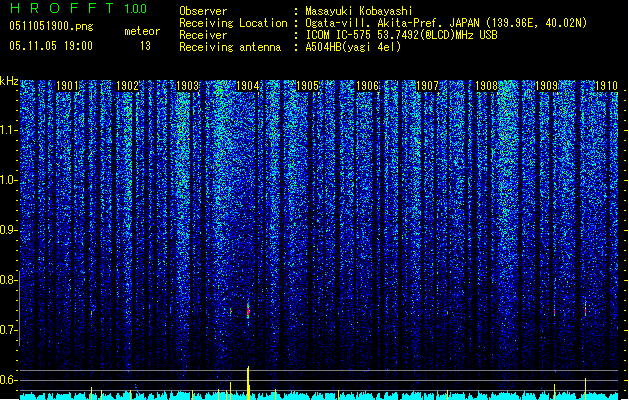This screenshot has width=629, height=400.
Task: Click the HROFFT title text
Action: (x=62, y=8)
